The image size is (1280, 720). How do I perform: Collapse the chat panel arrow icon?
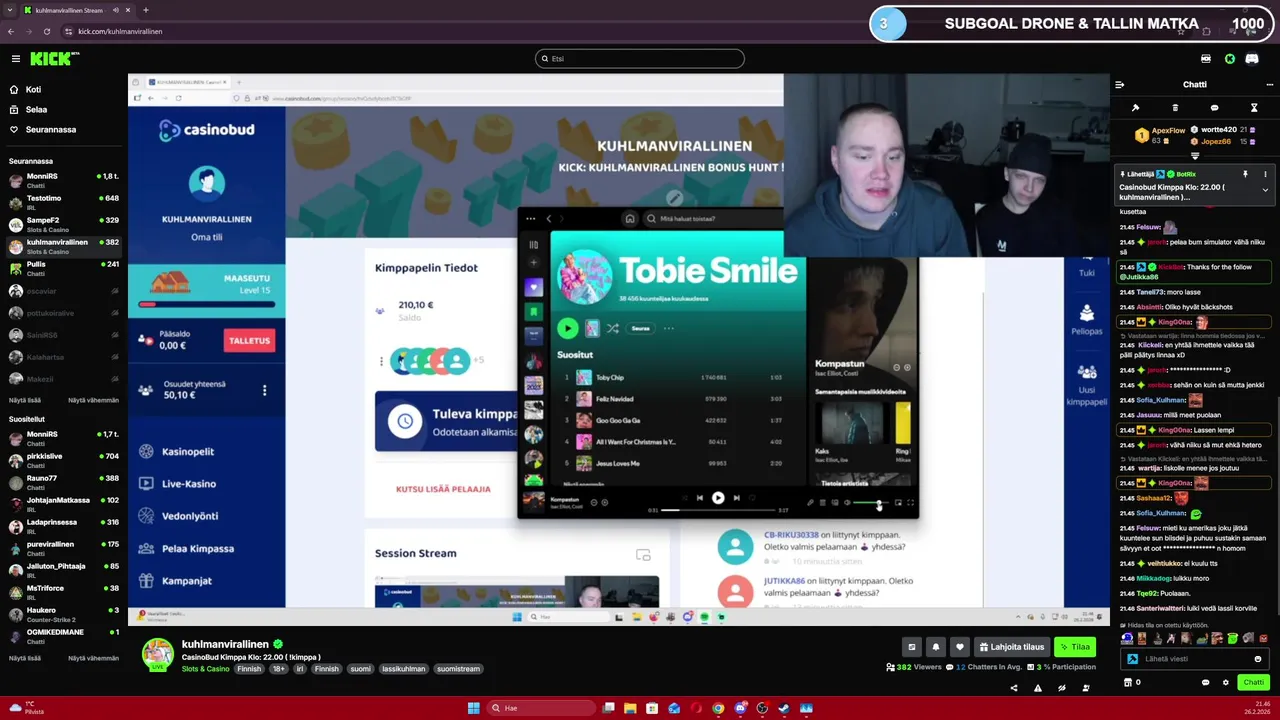(1119, 85)
